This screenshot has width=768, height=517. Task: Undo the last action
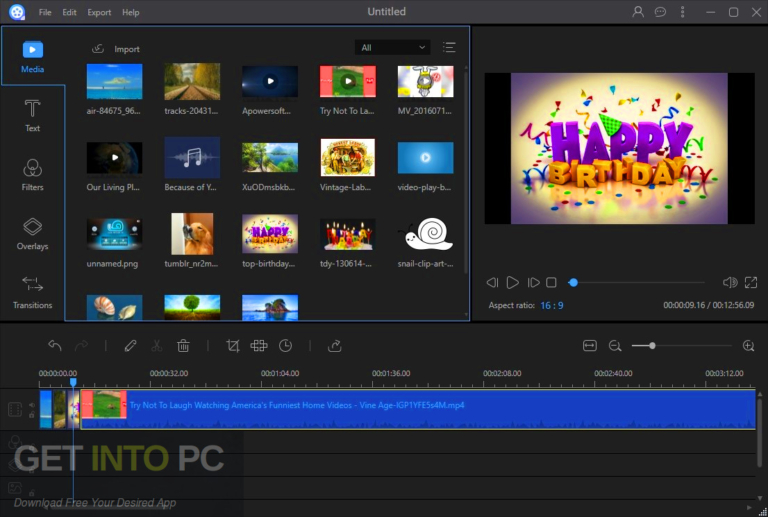coord(55,346)
